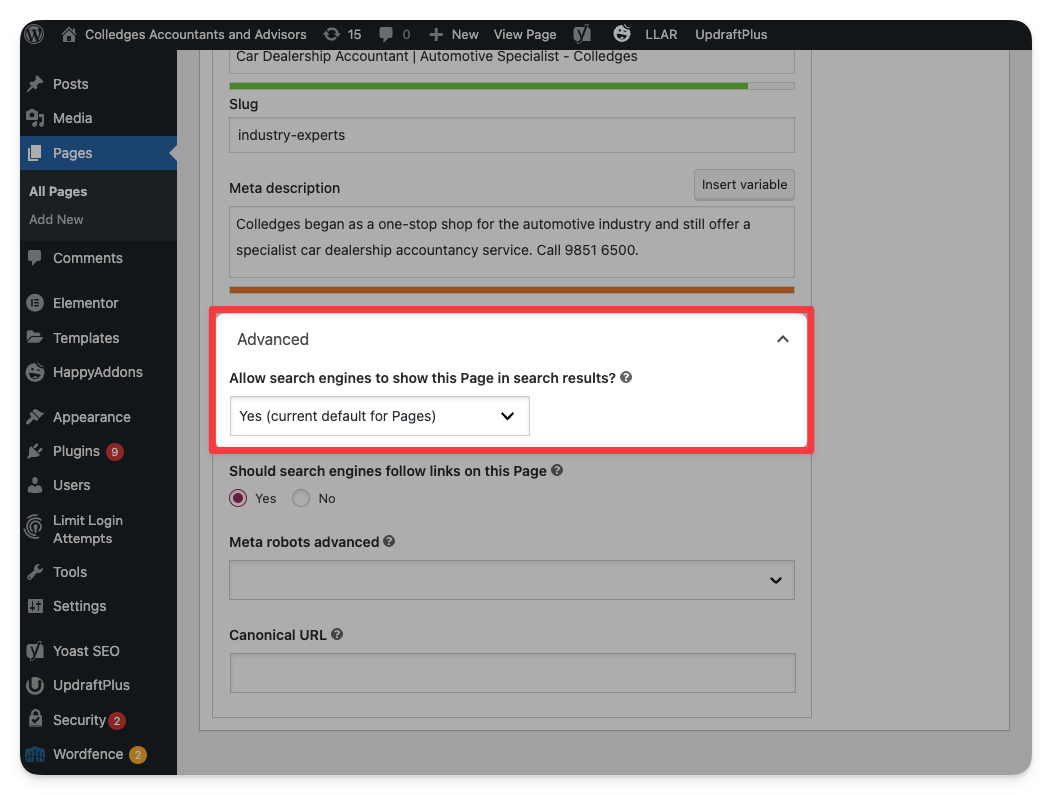Screen dimensions: 1052x795
Task: Select No for following links
Action: [x=301, y=498]
